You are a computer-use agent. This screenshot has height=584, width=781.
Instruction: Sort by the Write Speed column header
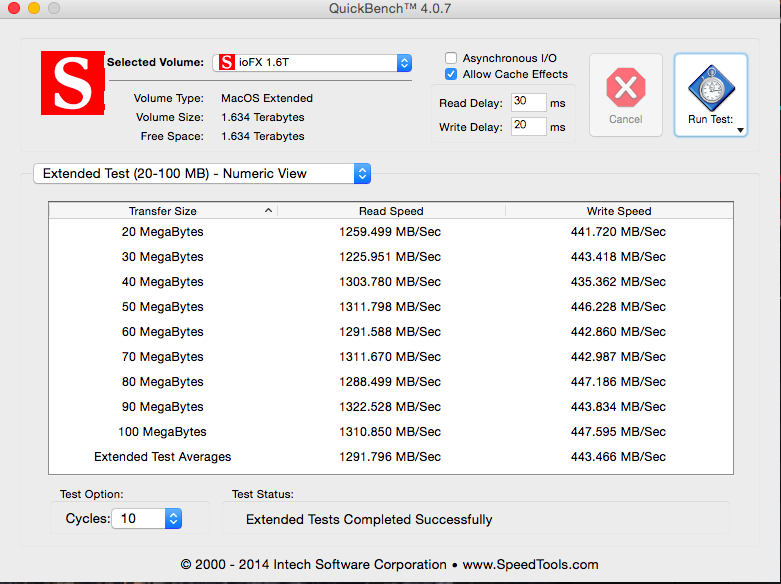point(619,211)
